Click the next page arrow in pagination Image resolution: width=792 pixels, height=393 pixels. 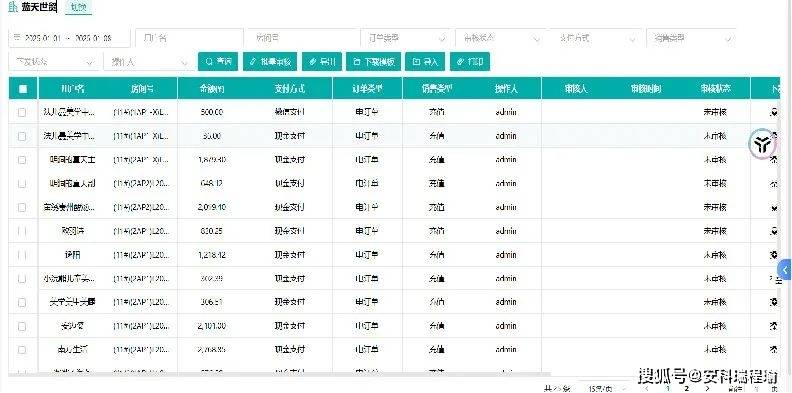click(707, 388)
